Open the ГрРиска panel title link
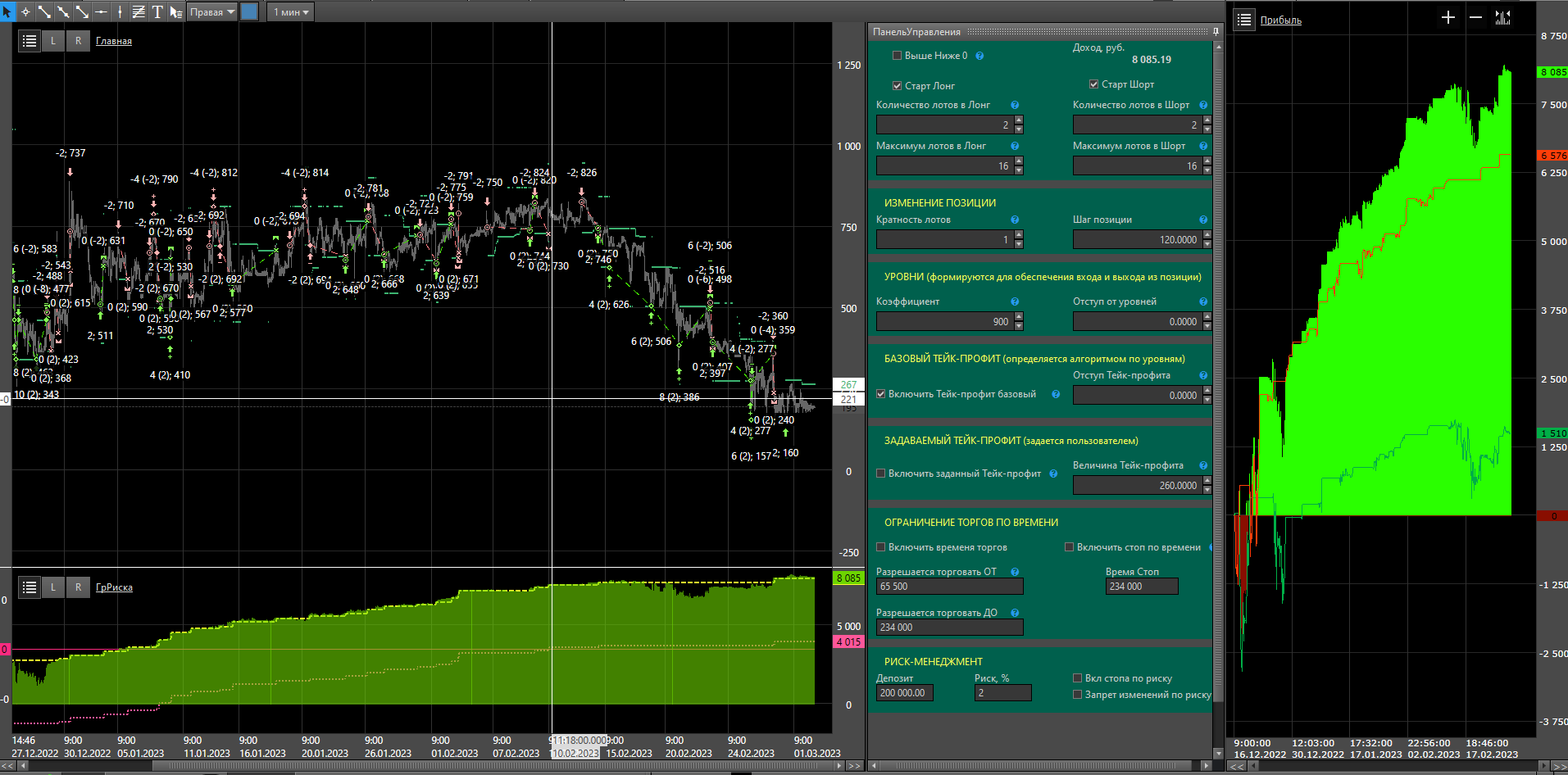The height and width of the screenshot is (775, 1568). tap(114, 587)
